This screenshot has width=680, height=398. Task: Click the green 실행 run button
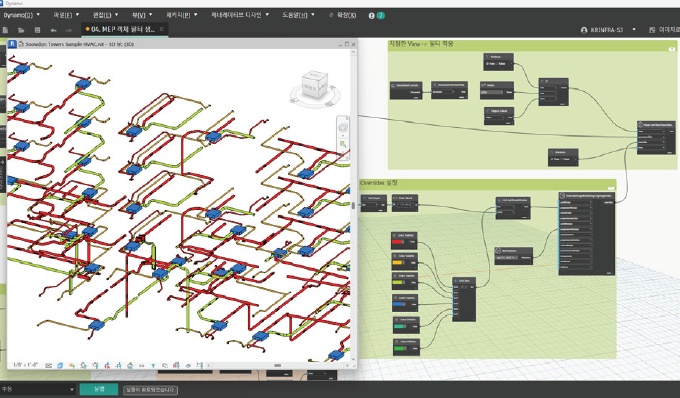click(99, 389)
